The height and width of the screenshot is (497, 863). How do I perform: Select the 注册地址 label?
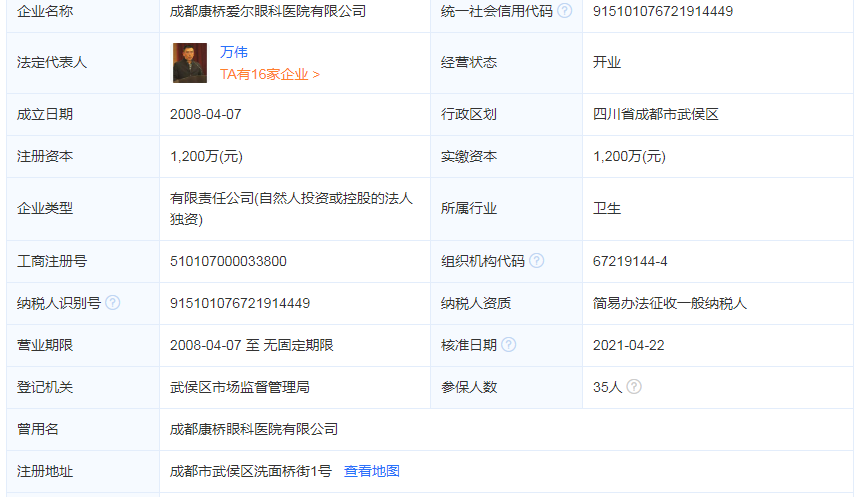(45, 471)
